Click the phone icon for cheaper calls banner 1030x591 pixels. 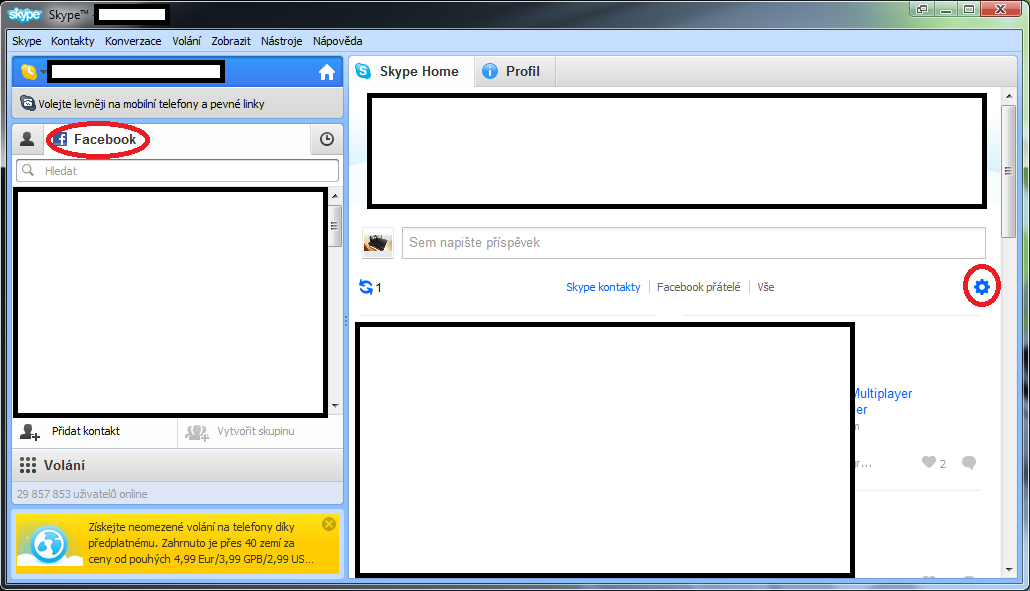(x=28, y=103)
